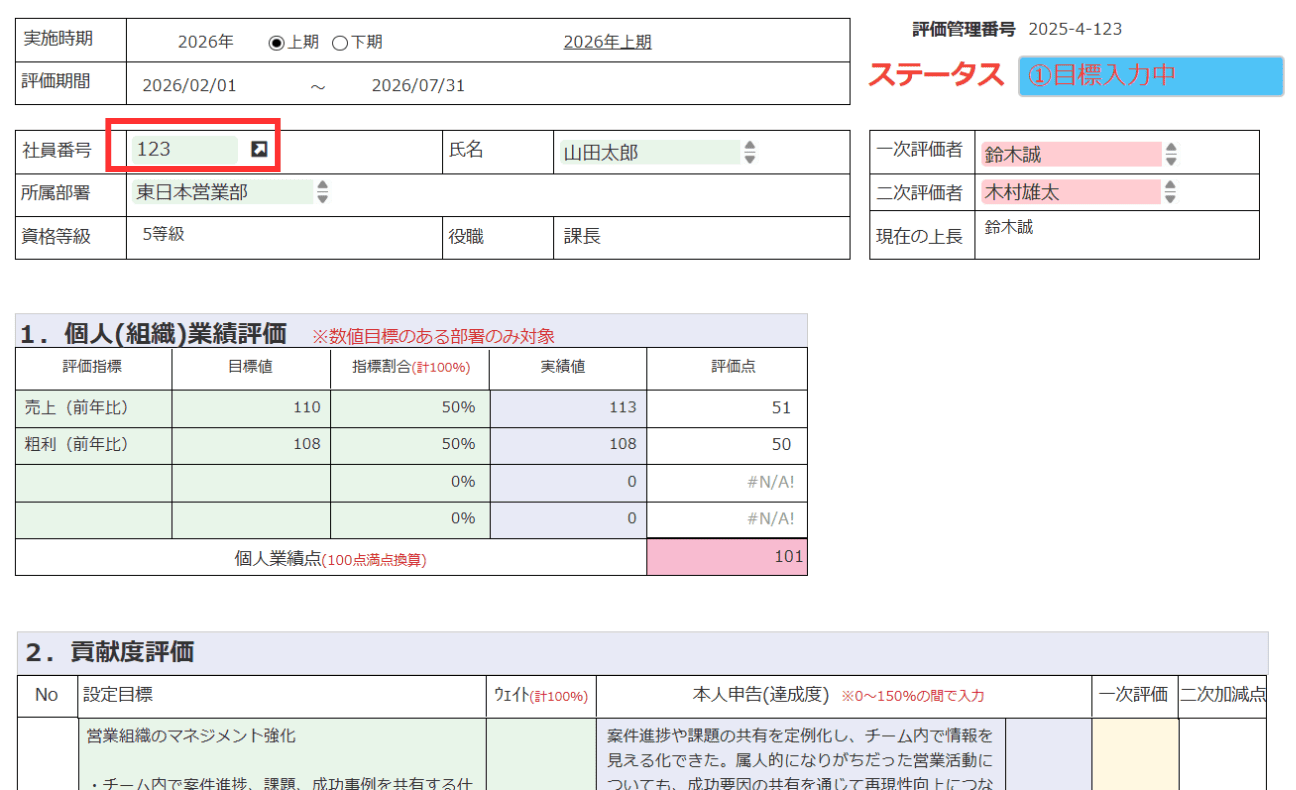The height and width of the screenshot is (790, 1296).
Task: Select the 粗利（前年比） indicator cell
Action: 94,445
